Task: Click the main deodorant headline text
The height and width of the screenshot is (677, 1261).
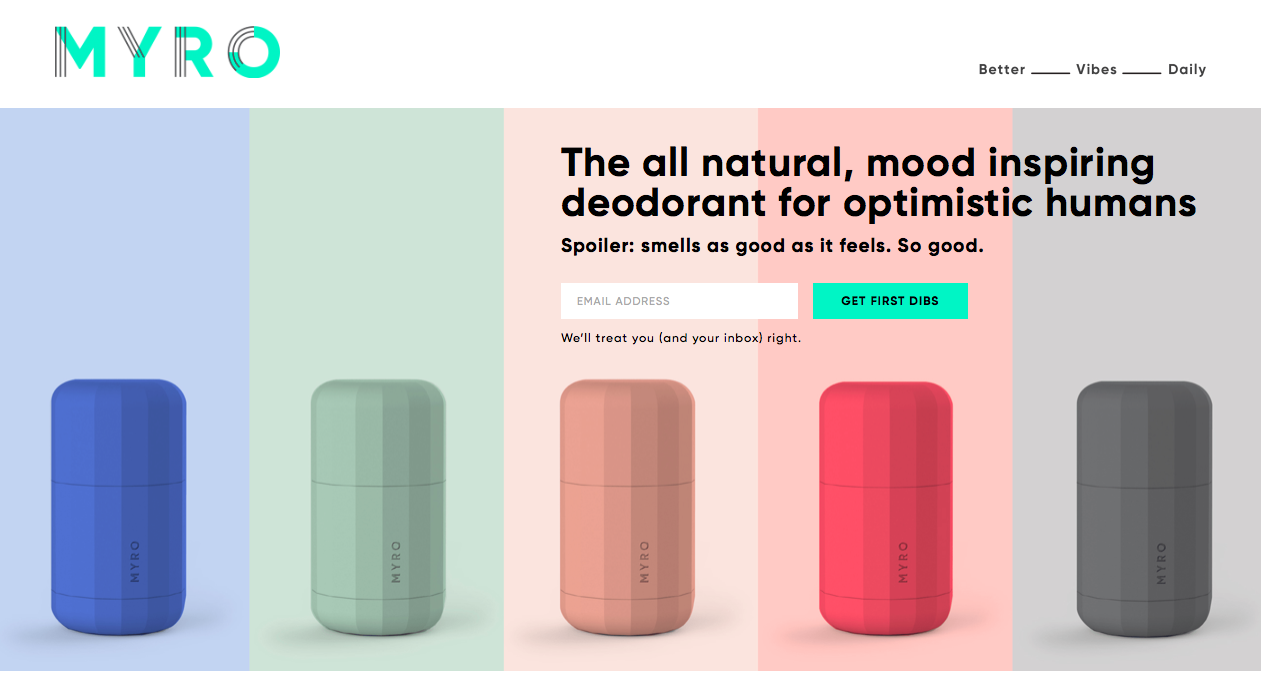Action: (878, 182)
